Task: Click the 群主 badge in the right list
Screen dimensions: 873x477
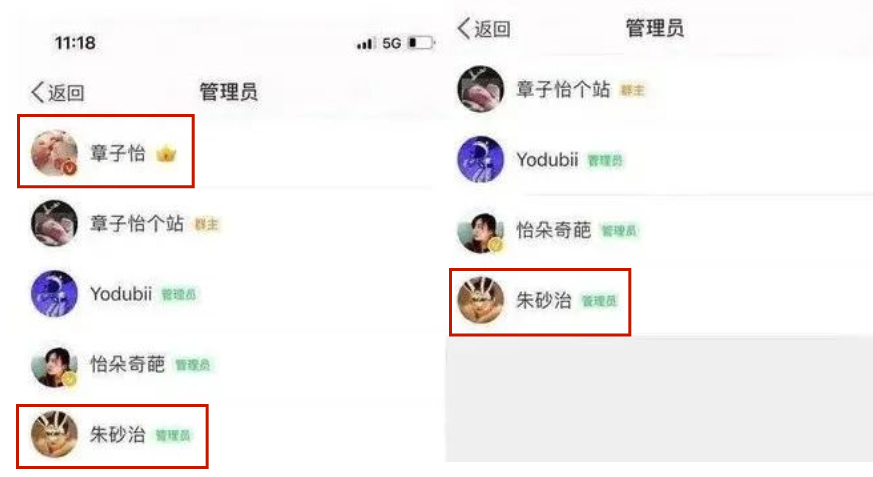Action: (x=632, y=90)
